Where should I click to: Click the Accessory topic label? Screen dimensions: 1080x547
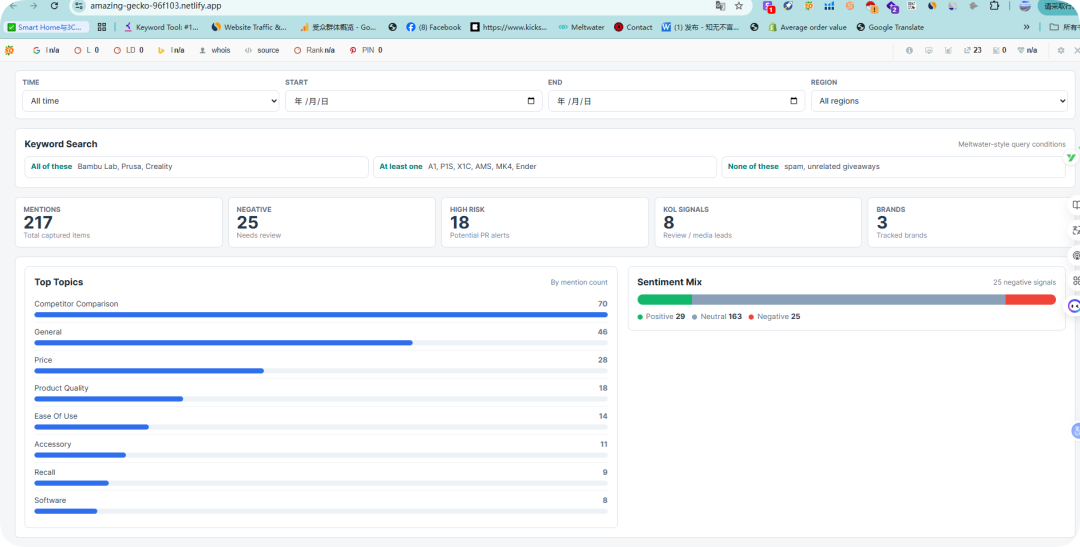[x=52, y=444]
